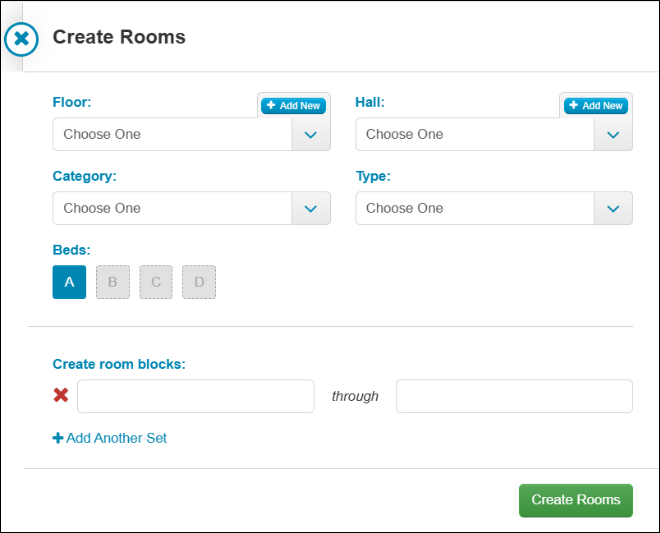Close the Create Rooms dialog
Image resolution: width=660 pixels, height=533 pixels.
[21, 39]
